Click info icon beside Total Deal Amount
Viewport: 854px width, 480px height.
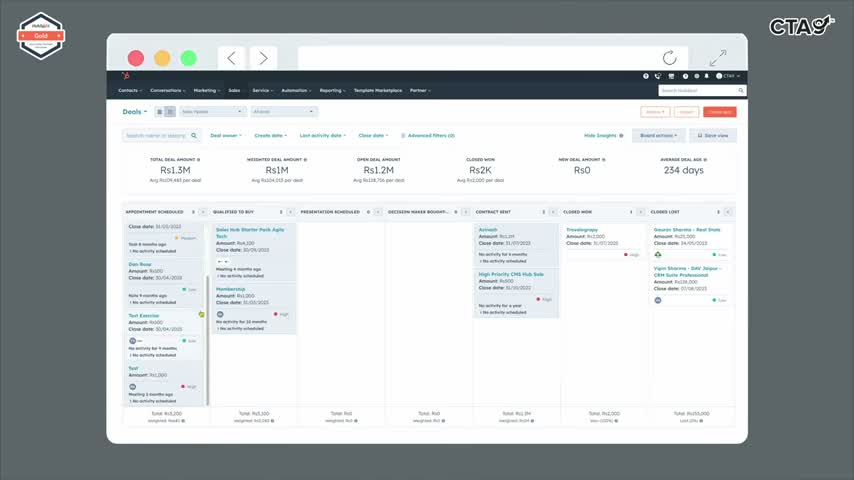[x=198, y=160]
